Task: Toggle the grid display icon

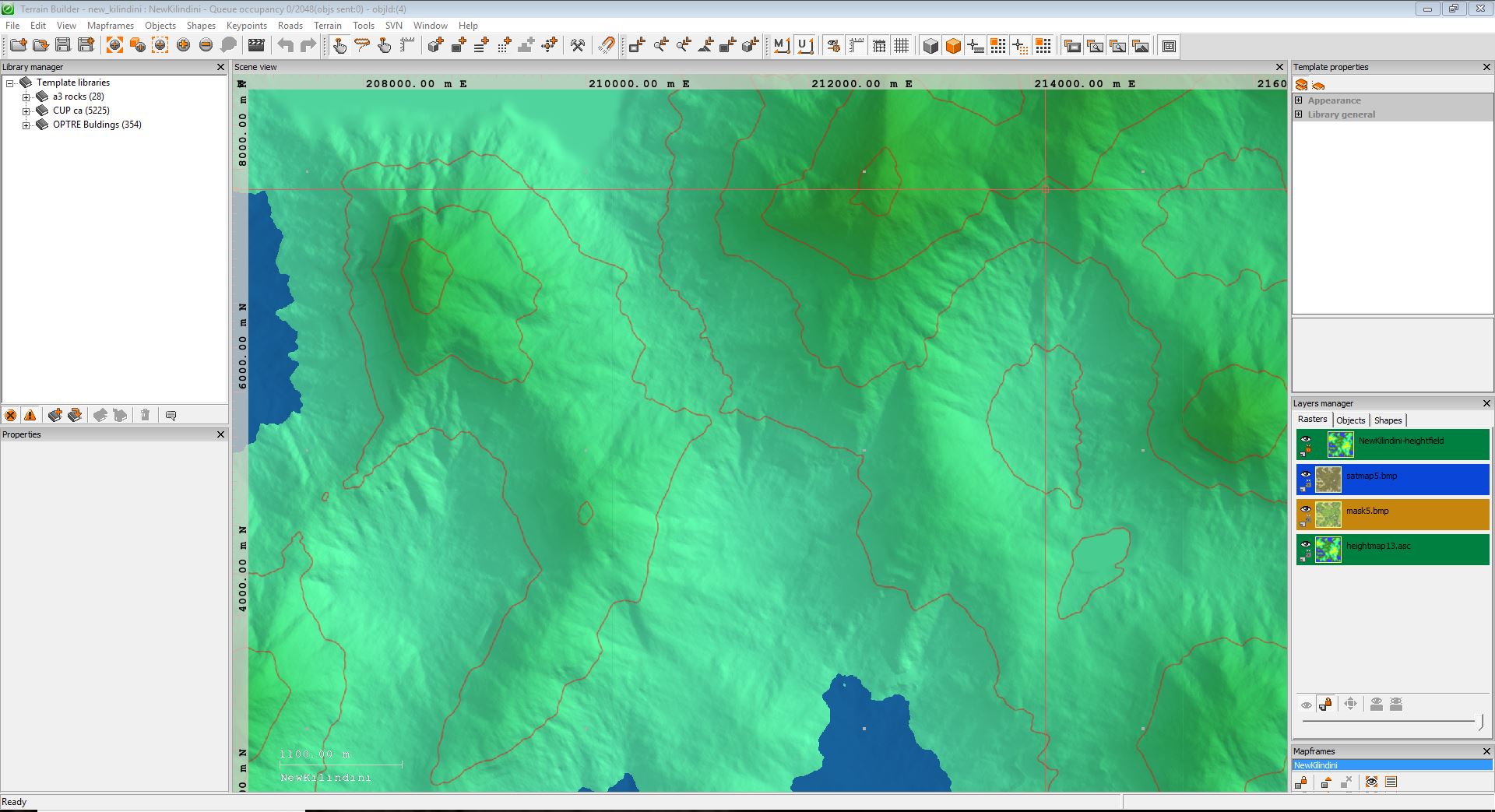Action: point(902,45)
